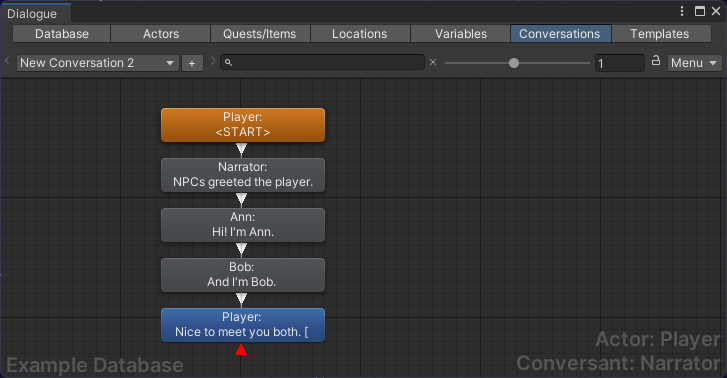This screenshot has height=378, width=727.
Task: Click the magnifier search icon
Action: pos(228,62)
